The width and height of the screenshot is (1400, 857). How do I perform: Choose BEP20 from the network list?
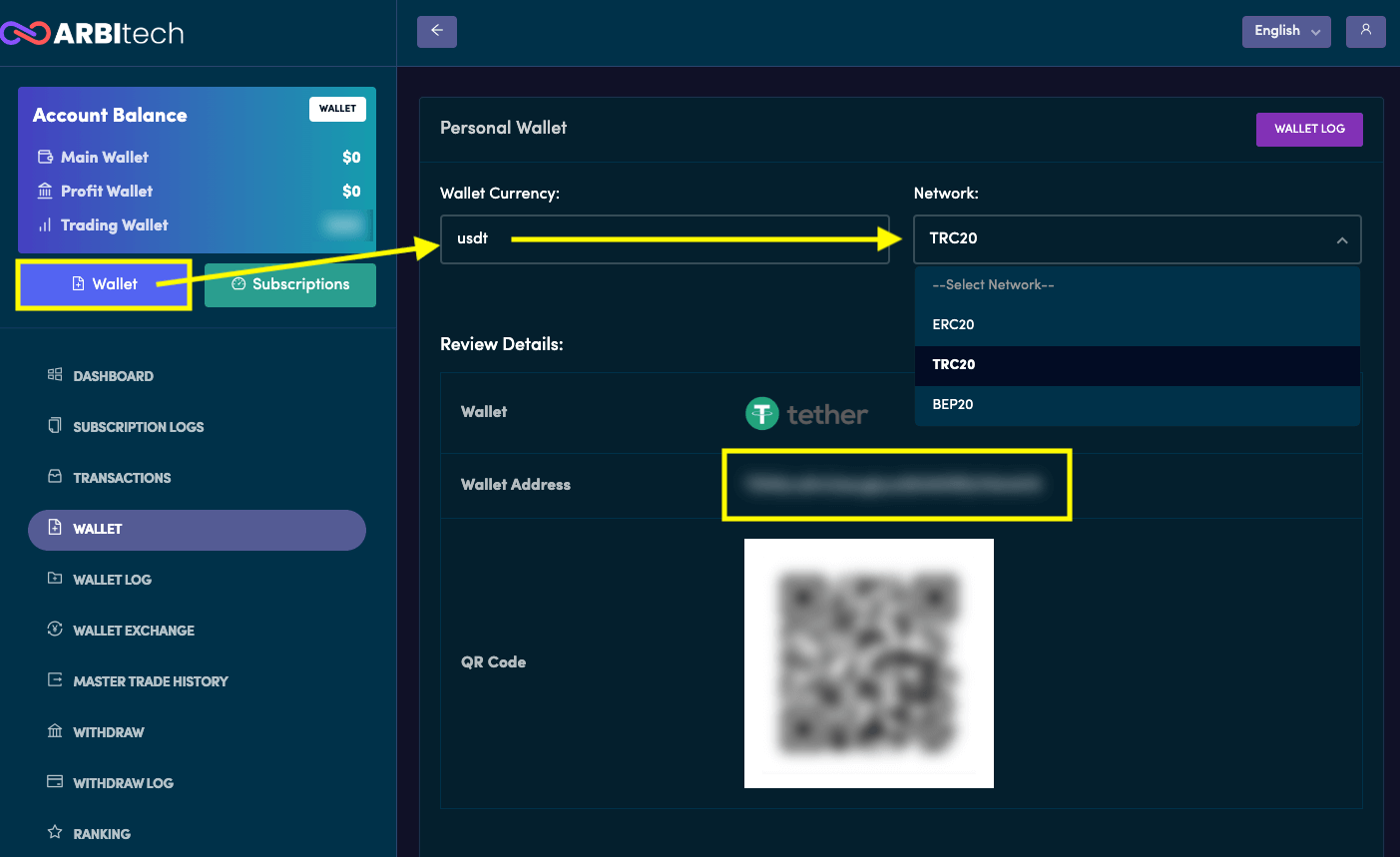(953, 405)
